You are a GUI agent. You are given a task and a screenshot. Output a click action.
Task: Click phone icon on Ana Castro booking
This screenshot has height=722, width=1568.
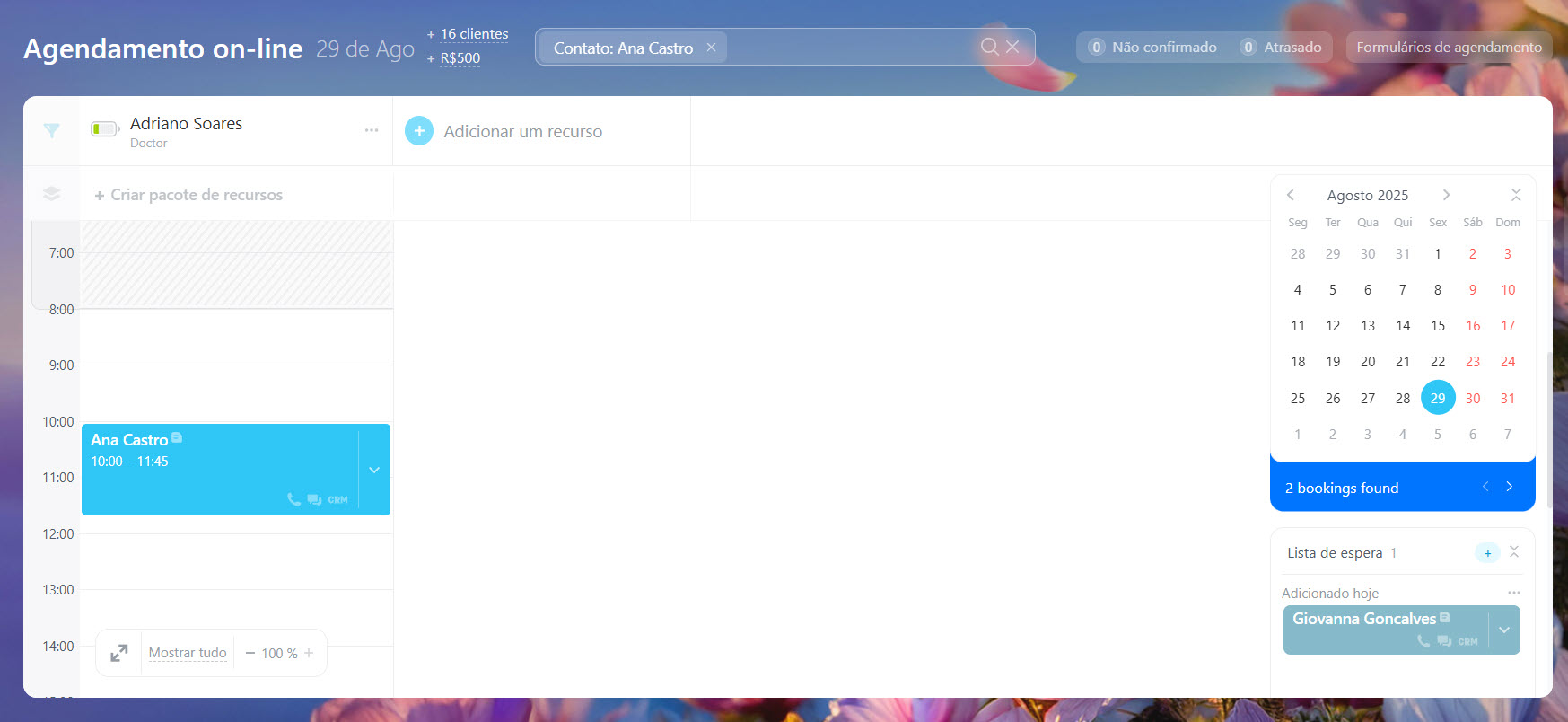coord(293,499)
